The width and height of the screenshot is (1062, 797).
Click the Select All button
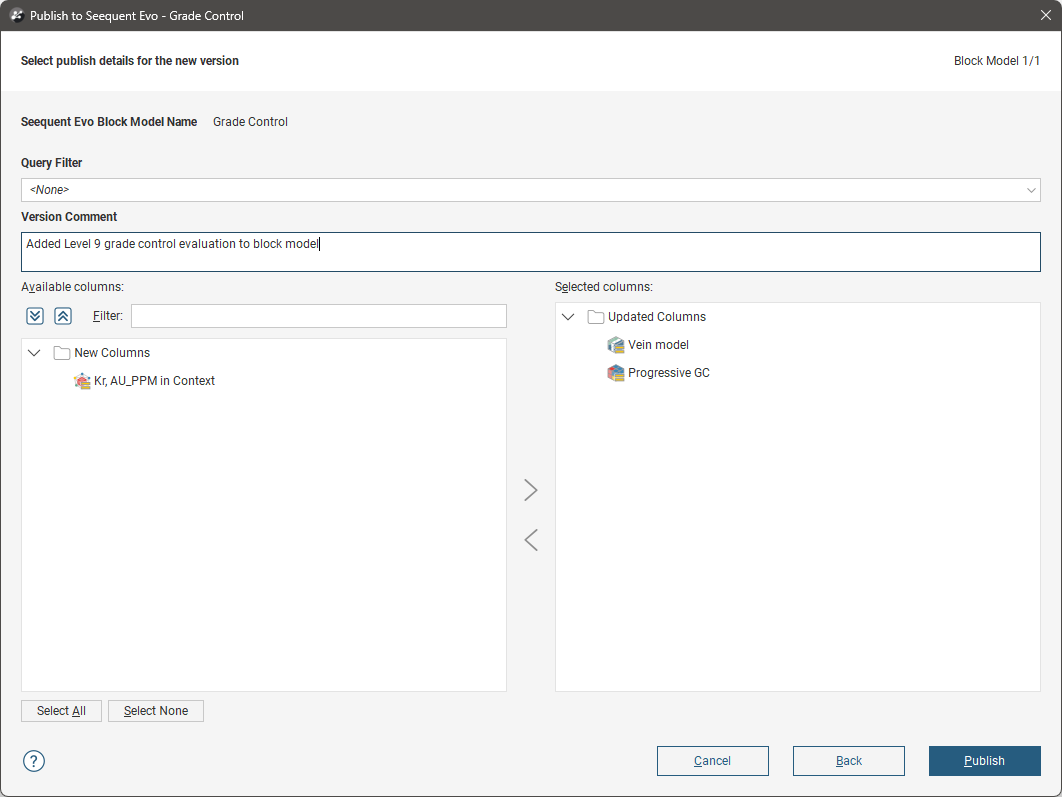pyautogui.click(x=61, y=711)
